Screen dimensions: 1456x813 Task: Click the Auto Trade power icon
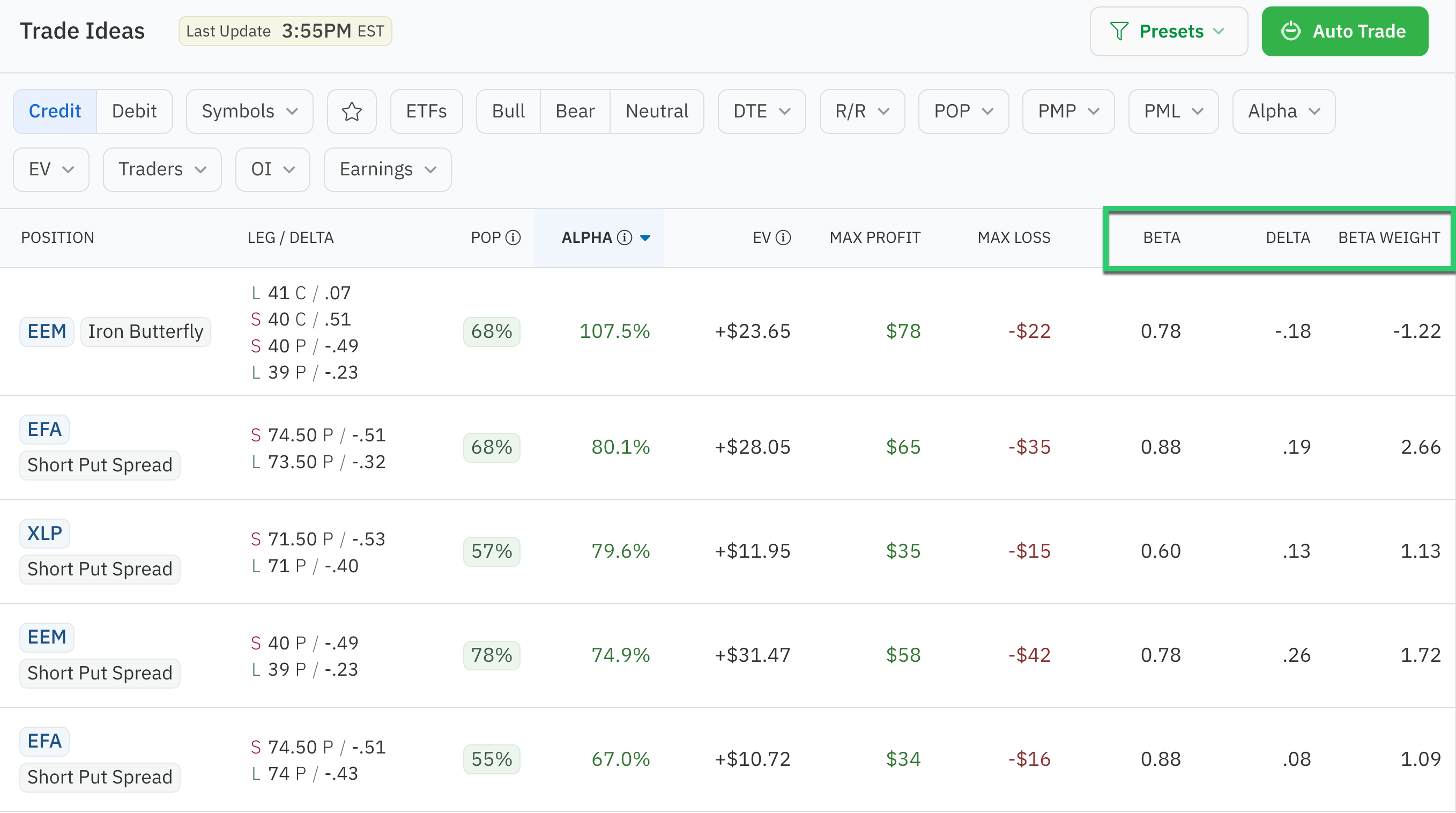coord(1291,31)
